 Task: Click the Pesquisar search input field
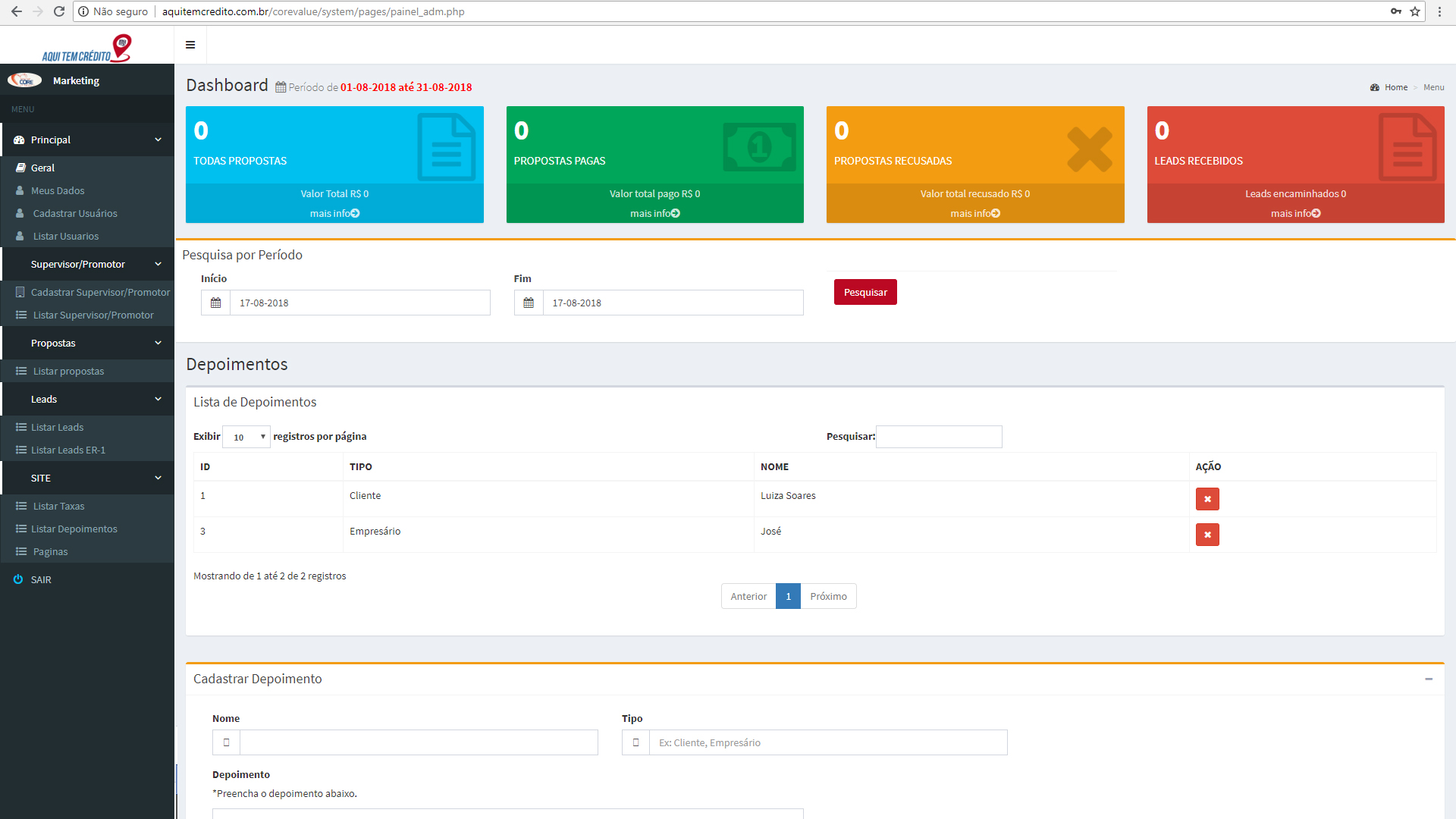click(939, 437)
